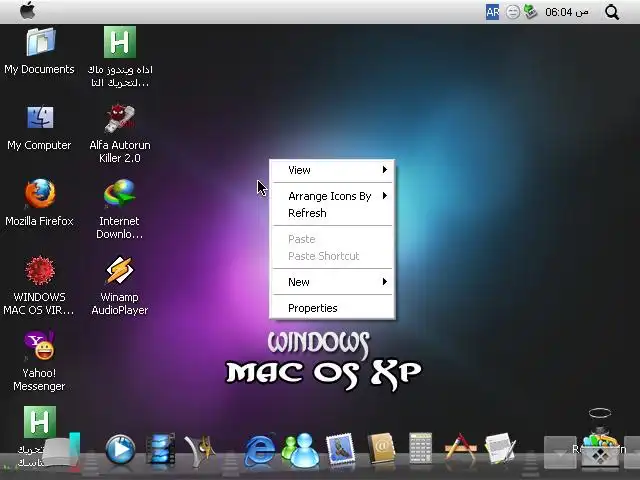The height and width of the screenshot is (480, 640).
Task: Select the green H icon near the dock
Action: pos(40,422)
